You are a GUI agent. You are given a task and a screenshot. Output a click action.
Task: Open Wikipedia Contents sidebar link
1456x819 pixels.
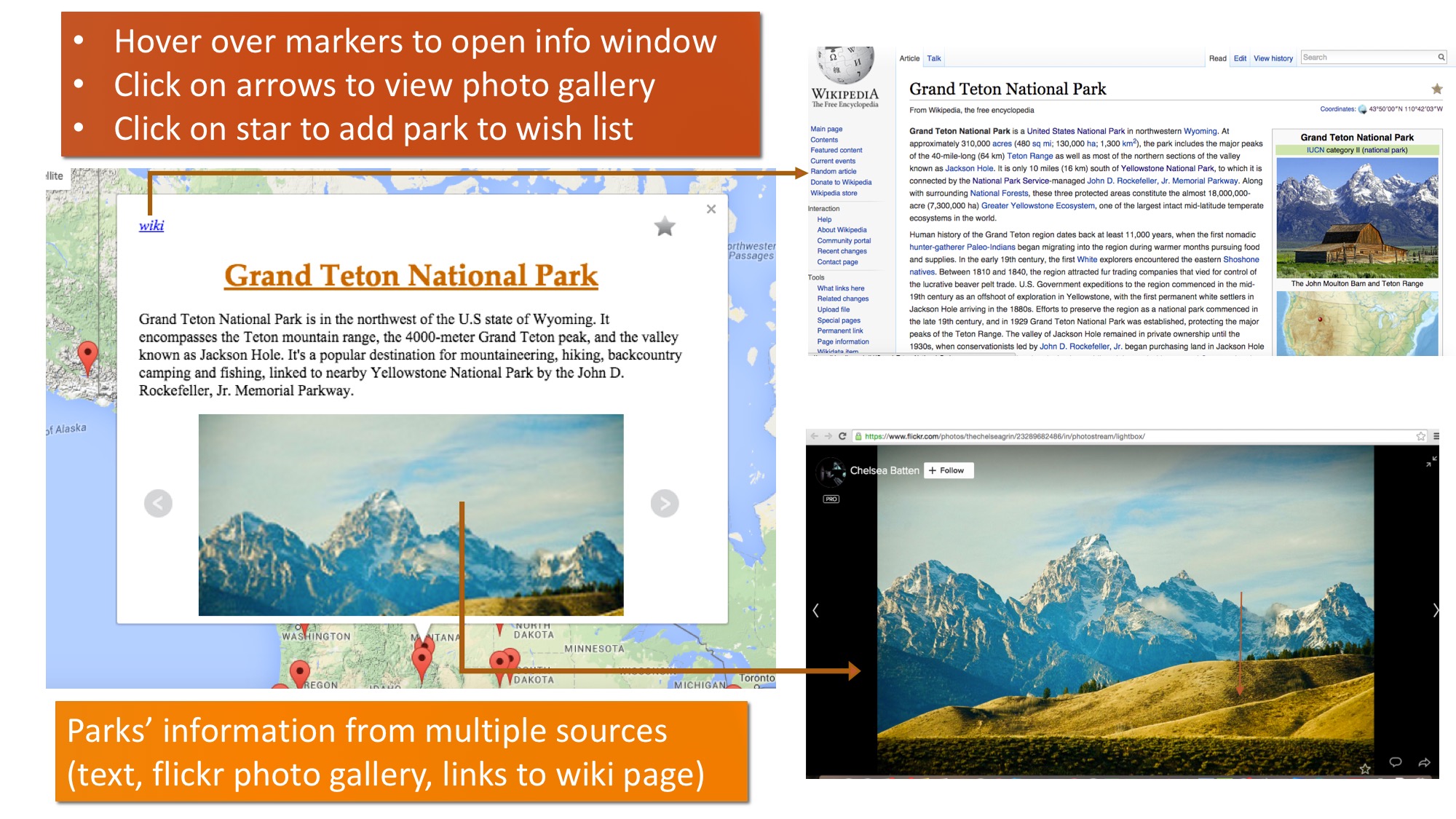pyautogui.click(x=824, y=140)
